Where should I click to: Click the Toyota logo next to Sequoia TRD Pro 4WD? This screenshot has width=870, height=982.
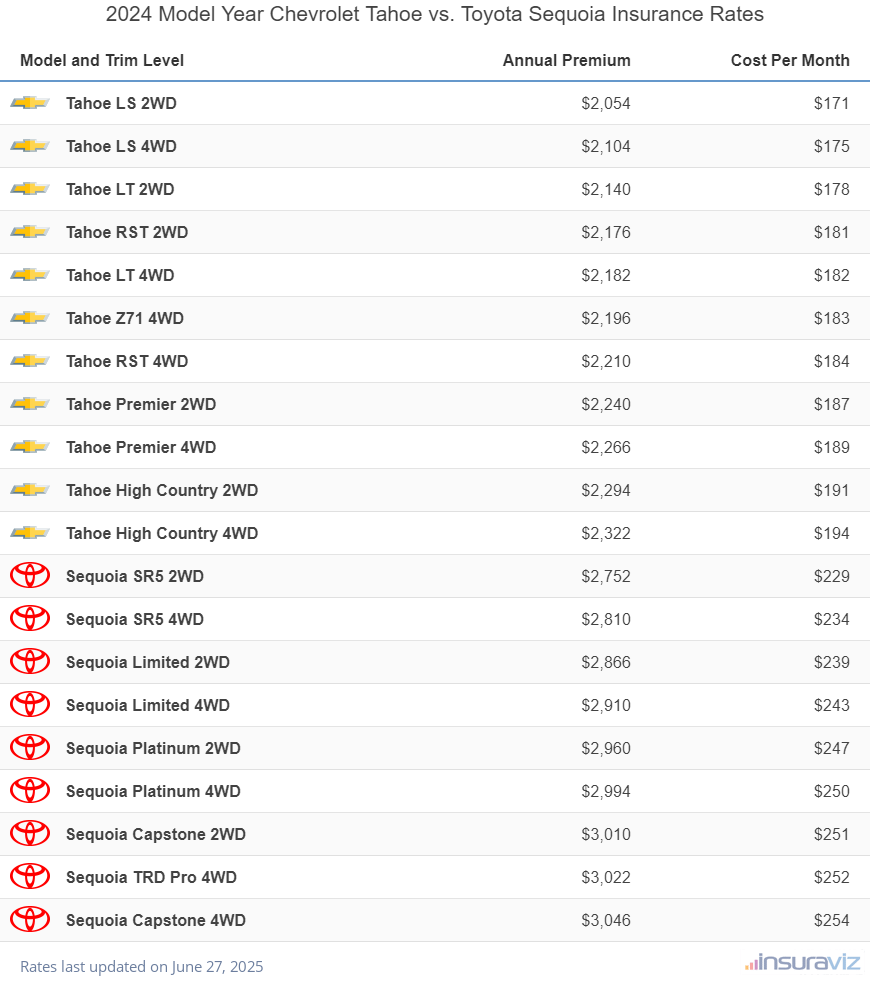30,877
